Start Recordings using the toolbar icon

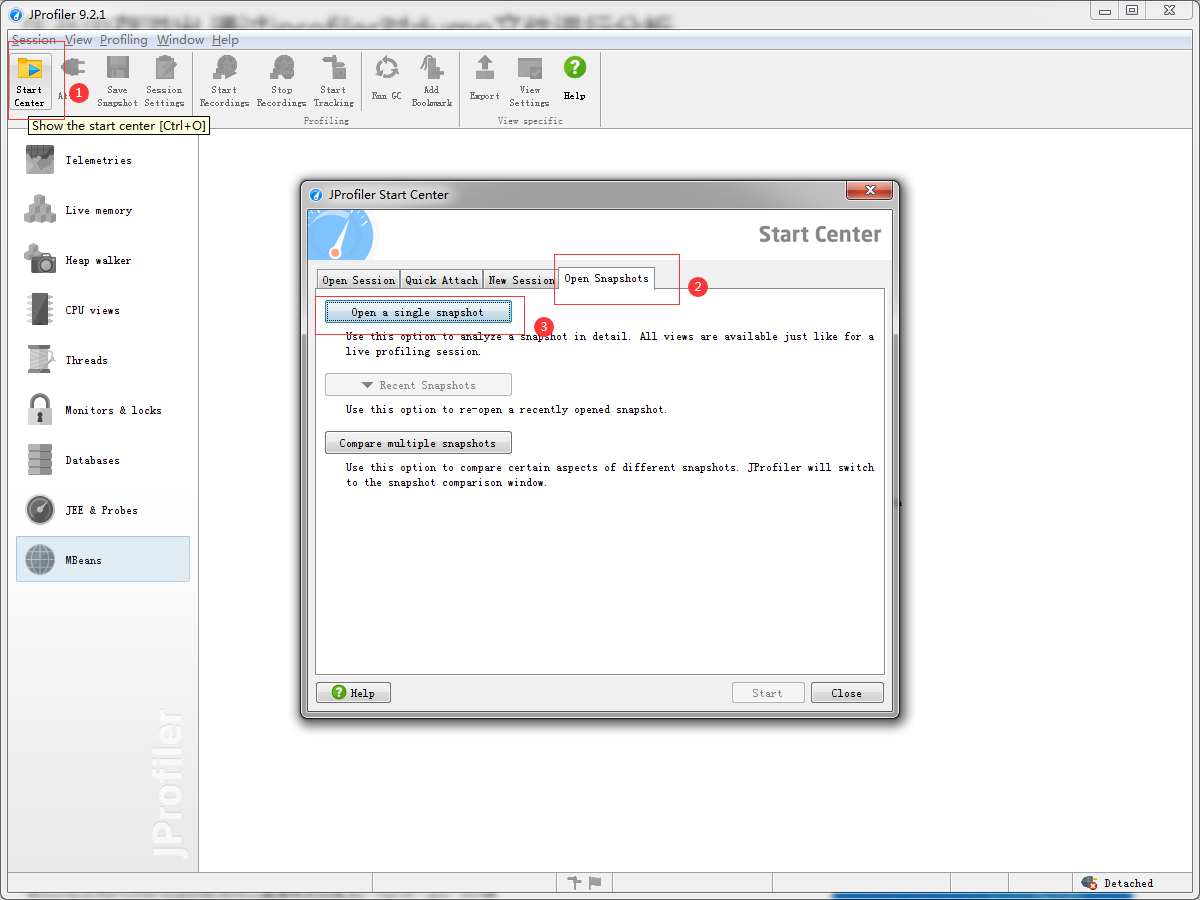click(224, 80)
